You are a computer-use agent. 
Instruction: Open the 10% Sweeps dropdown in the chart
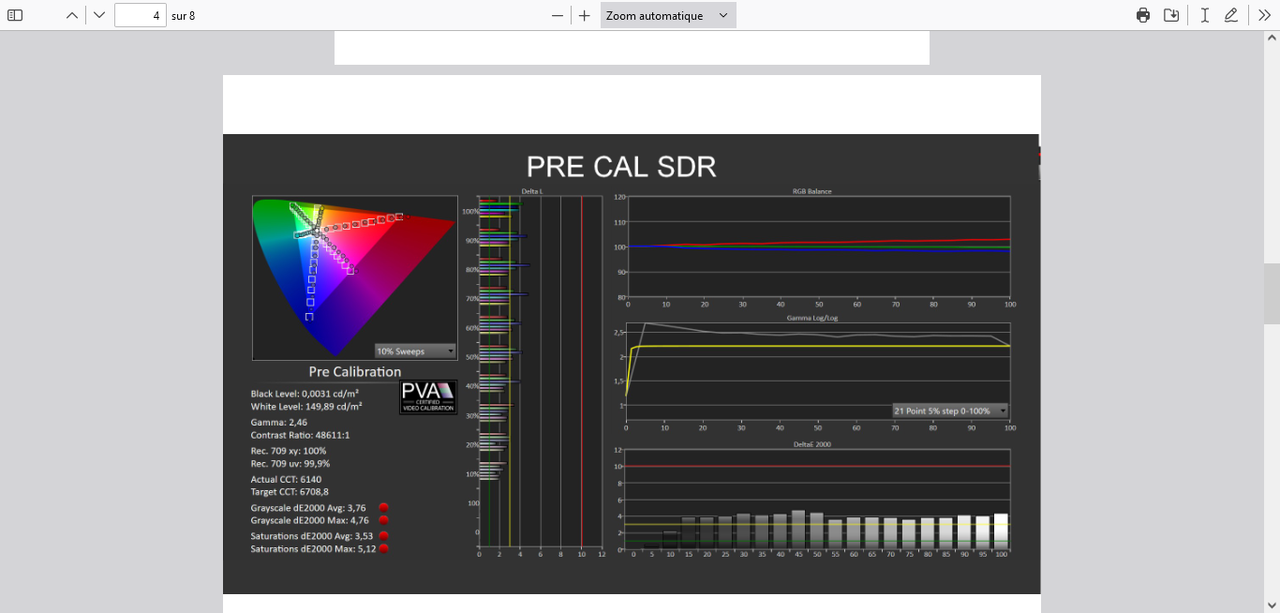pos(415,351)
